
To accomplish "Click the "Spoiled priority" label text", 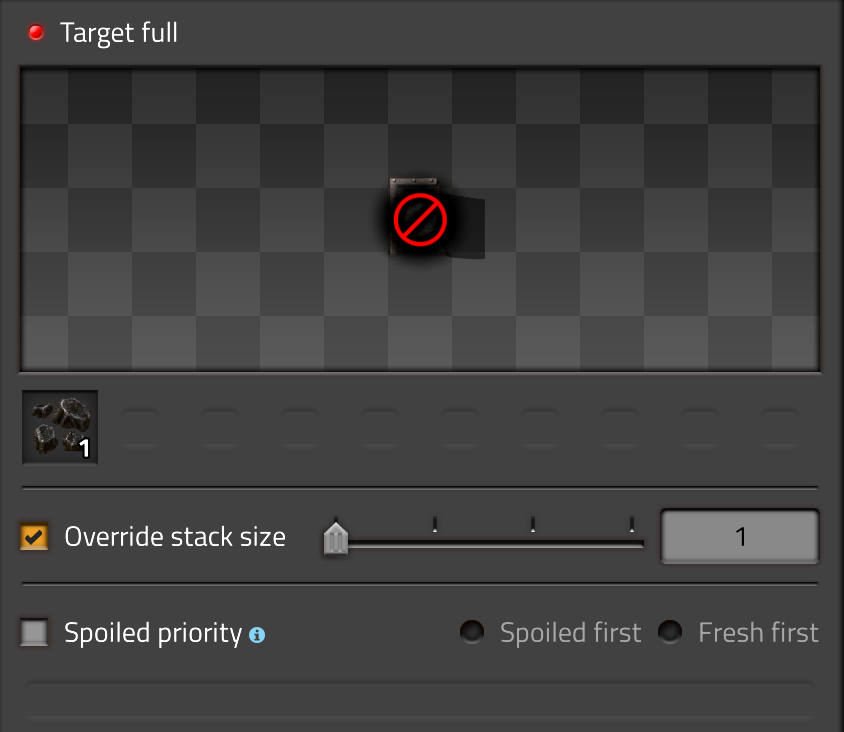I will (x=153, y=633).
